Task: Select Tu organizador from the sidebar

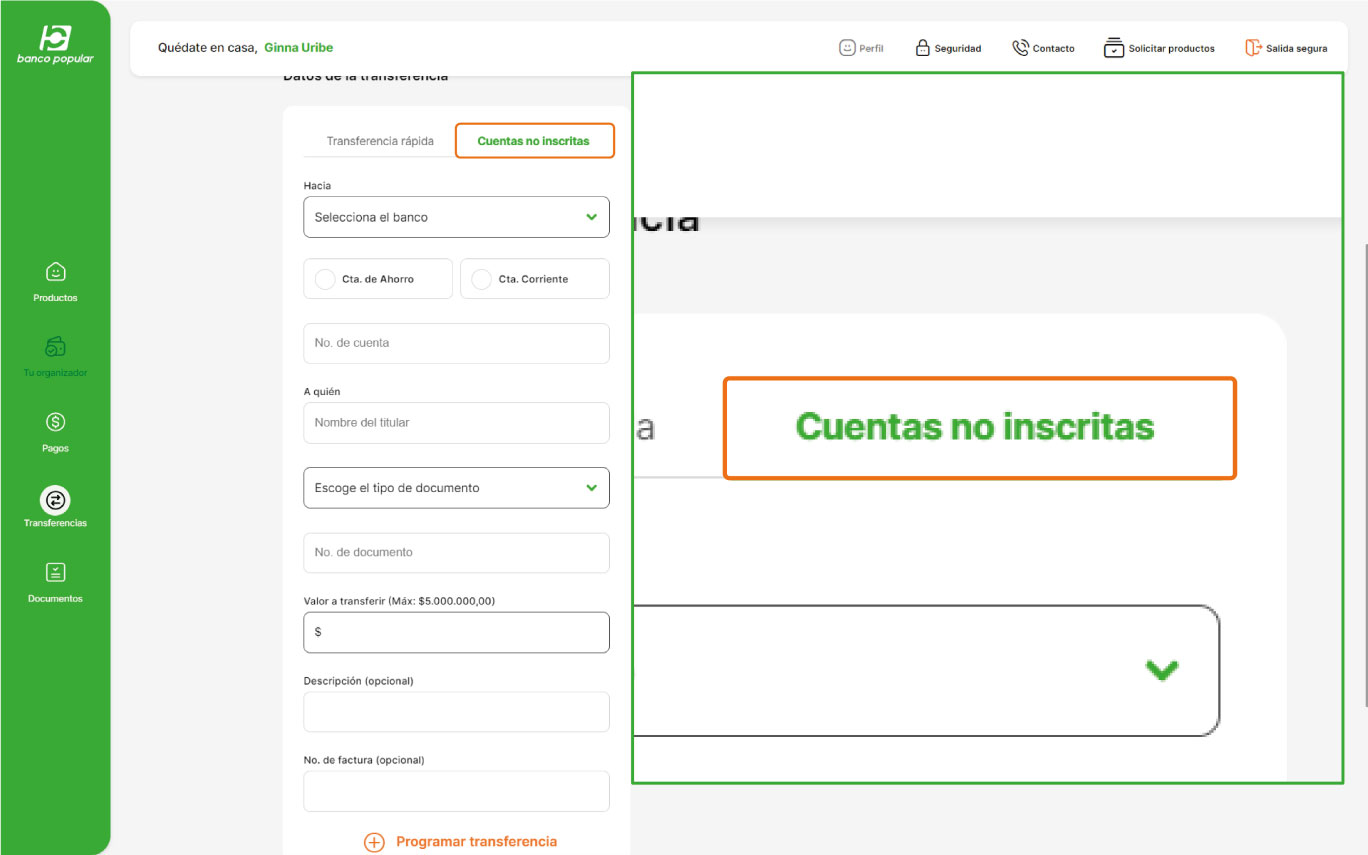Action: coord(55,355)
